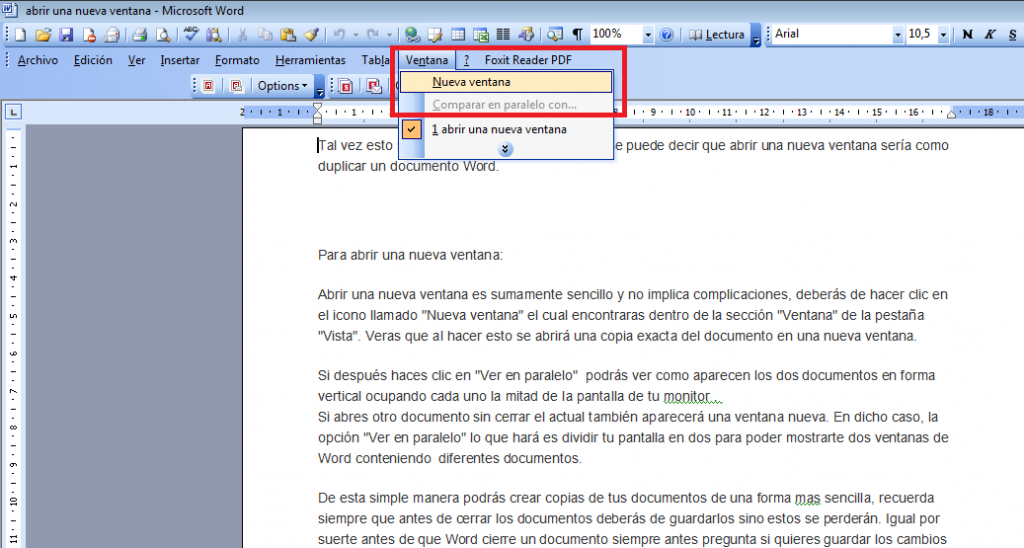This screenshot has height=548, width=1024.
Task: Open the Foxit Reader PDF menu
Action: tap(528, 60)
